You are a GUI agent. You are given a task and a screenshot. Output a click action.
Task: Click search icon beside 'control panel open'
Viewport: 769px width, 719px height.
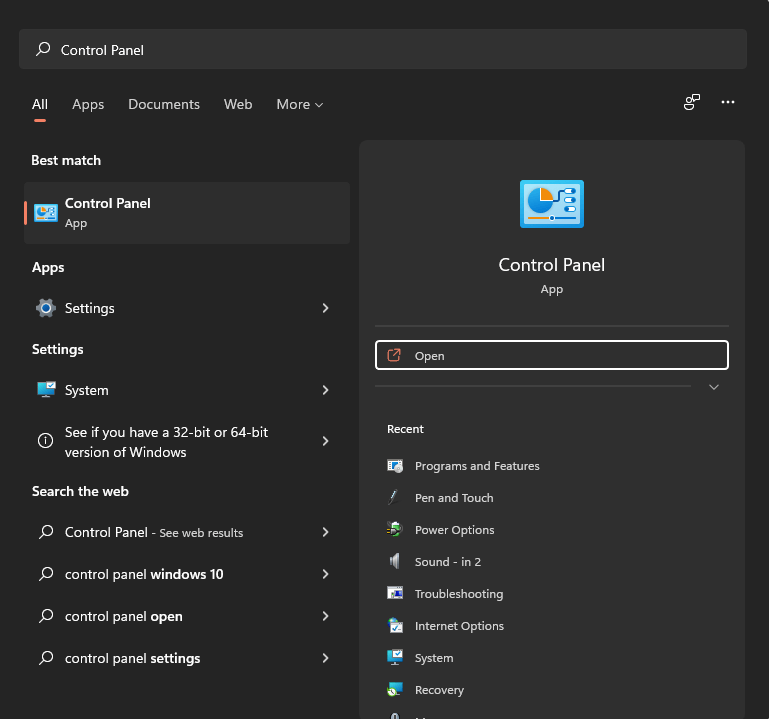pyautogui.click(x=46, y=616)
